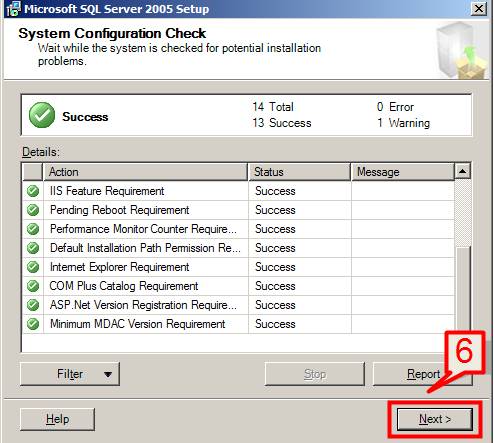Click the green check icon beside Default Installation Path
Screen dimensions: 494x443
pyautogui.click(x=33, y=248)
